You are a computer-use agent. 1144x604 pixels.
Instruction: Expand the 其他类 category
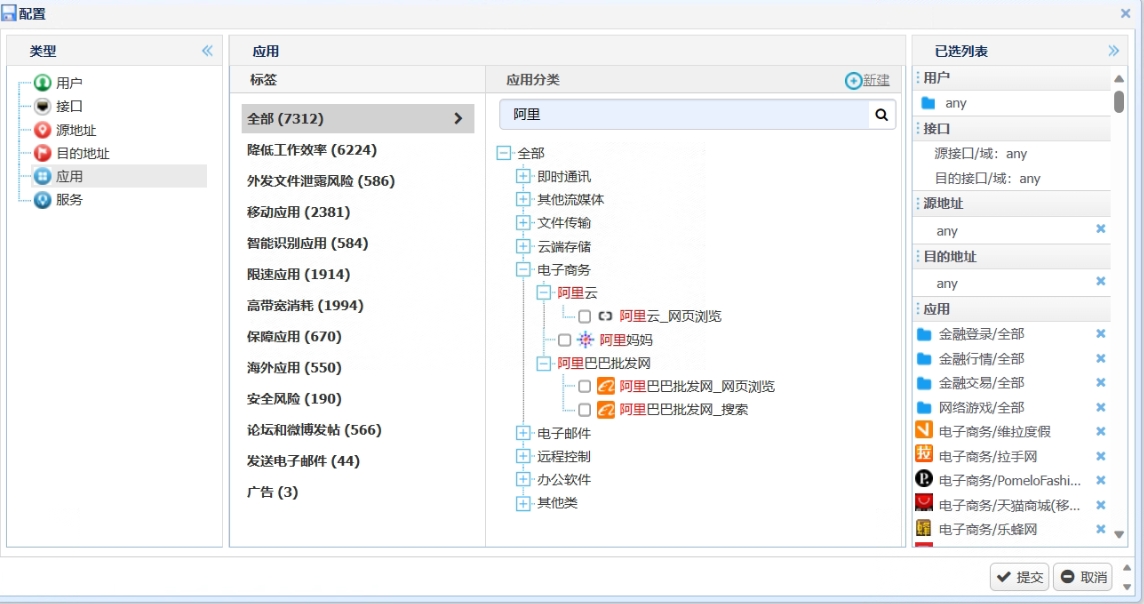pos(523,503)
